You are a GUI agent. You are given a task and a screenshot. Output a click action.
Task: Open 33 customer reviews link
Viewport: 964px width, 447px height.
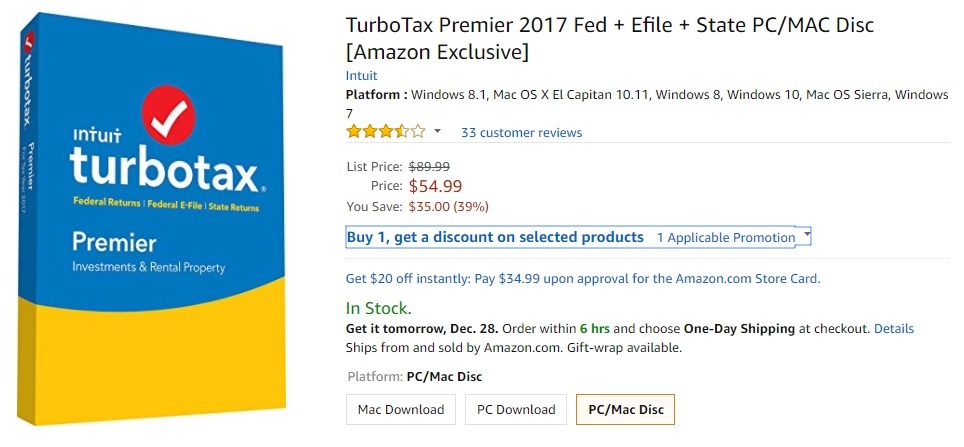[x=521, y=132]
